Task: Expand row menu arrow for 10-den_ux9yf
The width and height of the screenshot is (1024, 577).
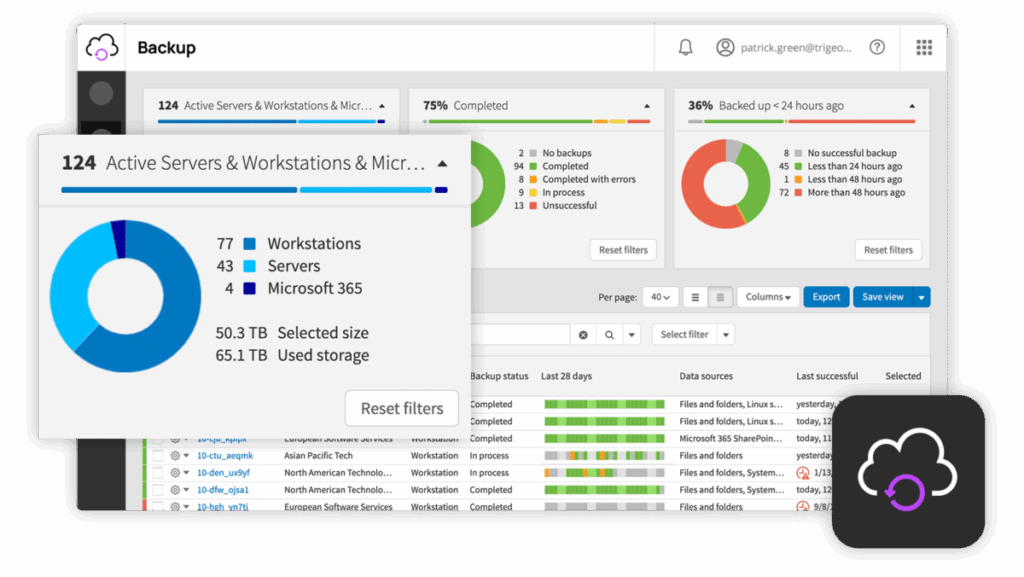Action: [186, 473]
